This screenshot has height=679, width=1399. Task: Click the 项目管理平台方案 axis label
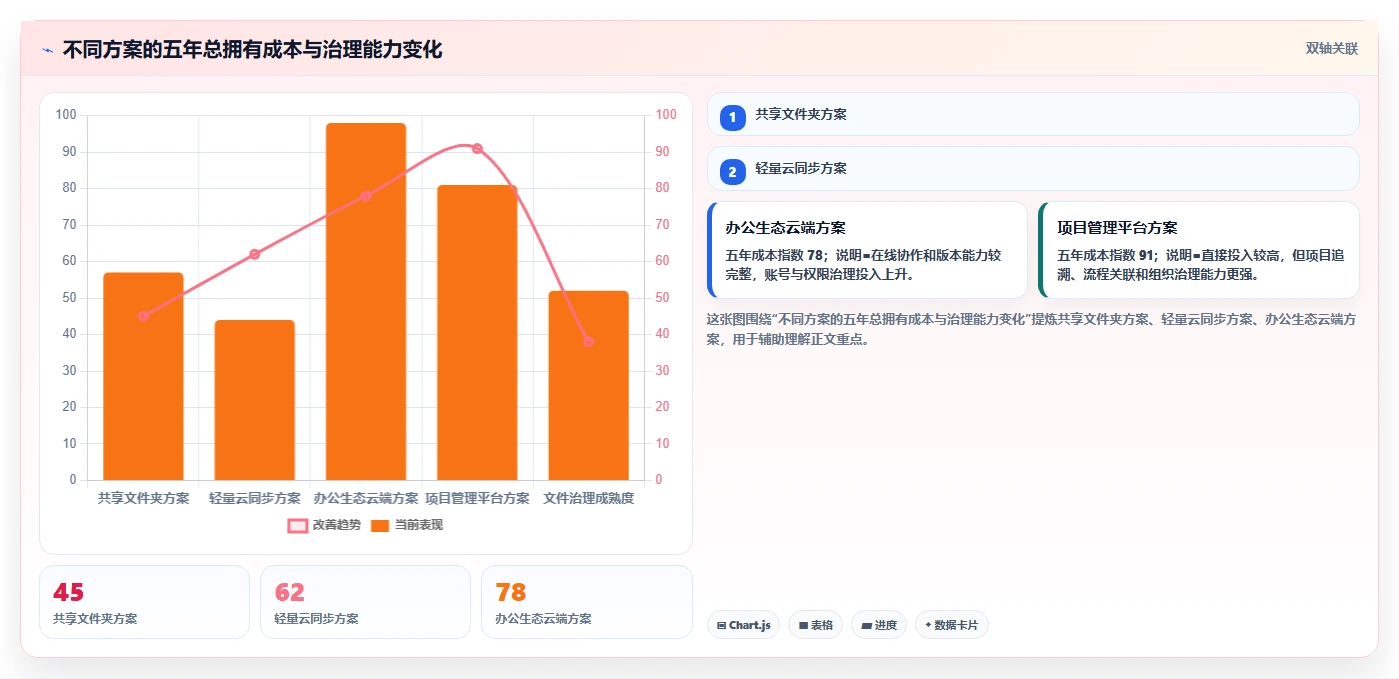[x=477, y=498]
